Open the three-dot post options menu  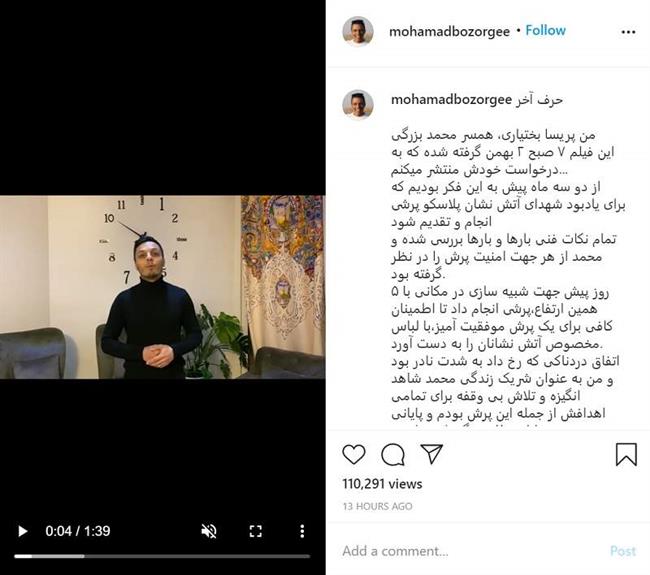coord(628,32)
